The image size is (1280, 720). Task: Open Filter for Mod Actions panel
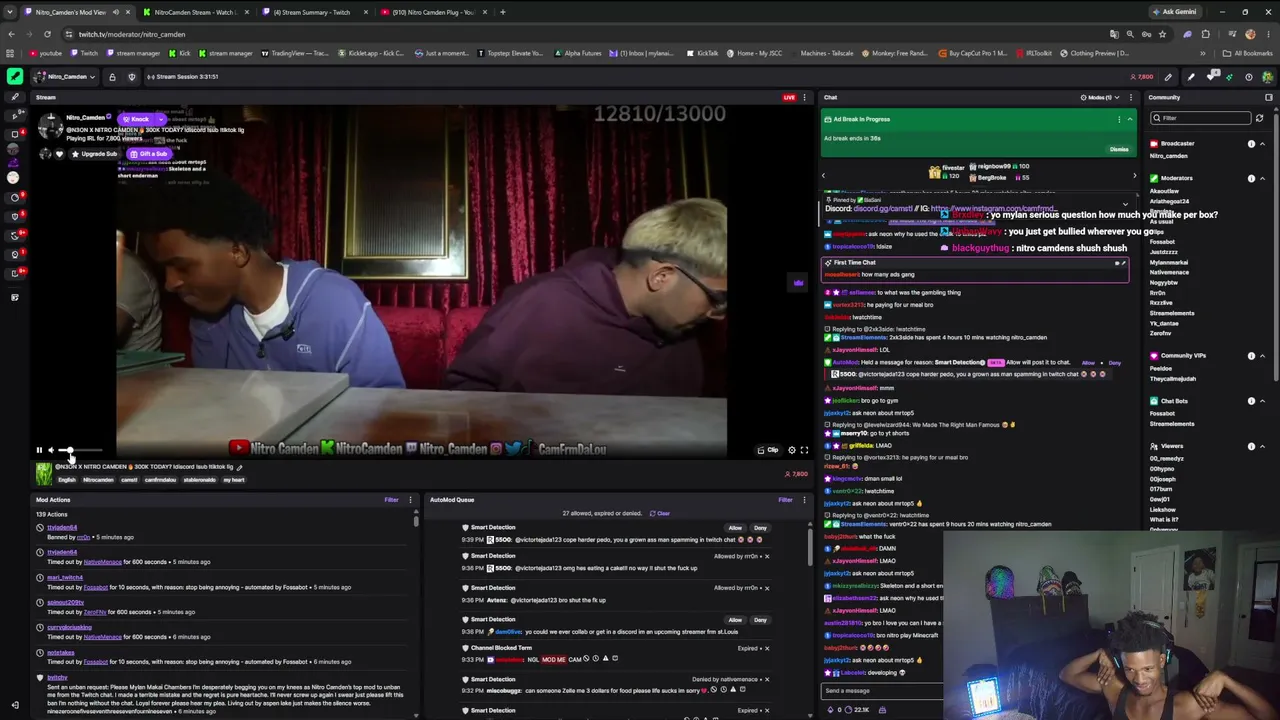(392, 500)
